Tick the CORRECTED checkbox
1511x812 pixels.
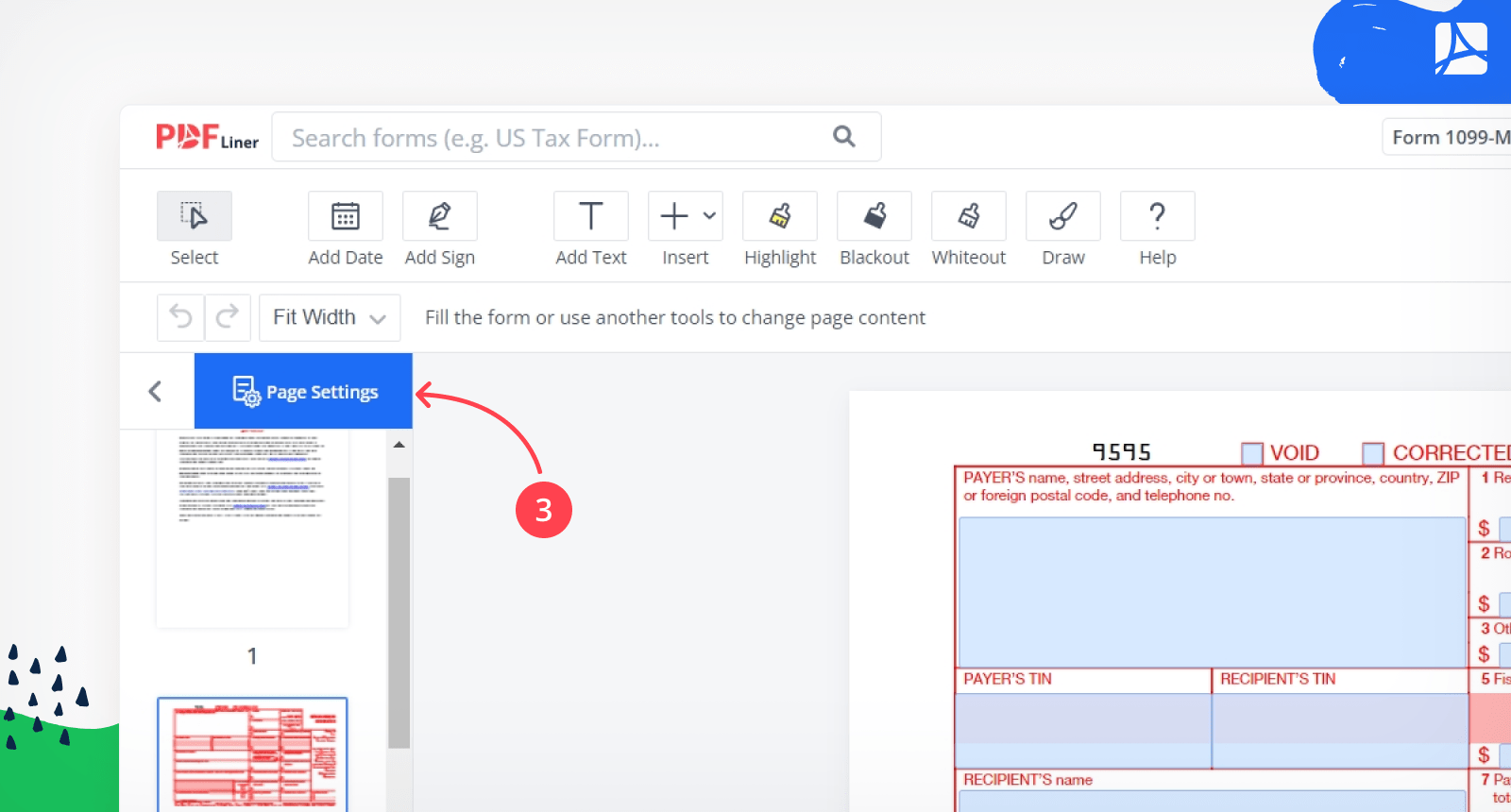click(x=1373, y=454)
